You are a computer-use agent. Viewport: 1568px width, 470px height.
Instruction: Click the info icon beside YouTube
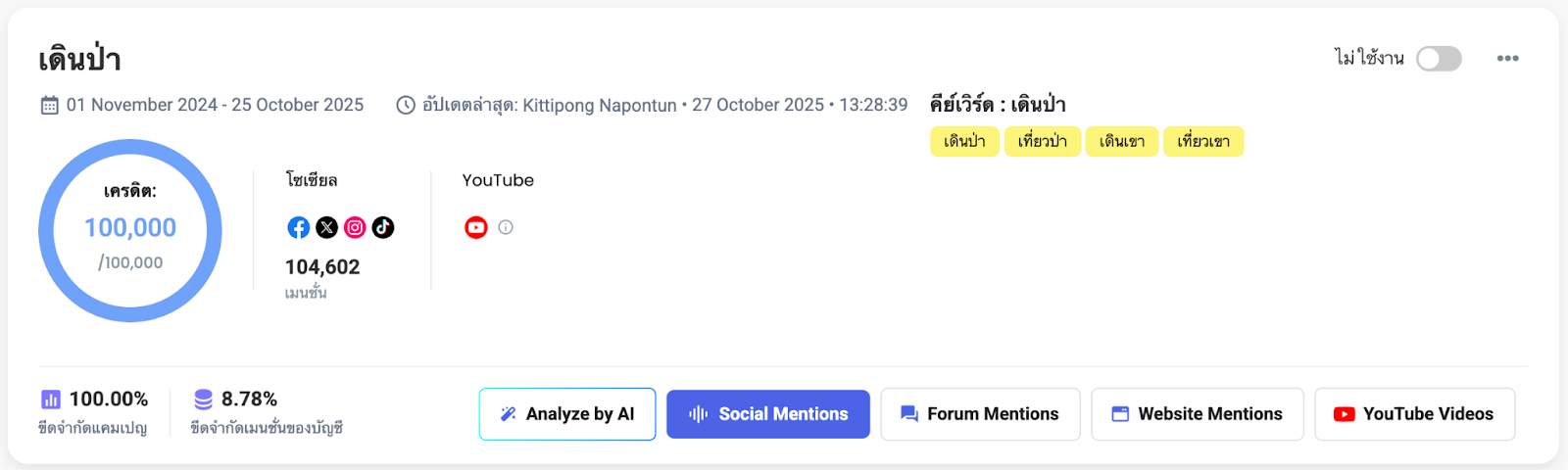(506, 227)
